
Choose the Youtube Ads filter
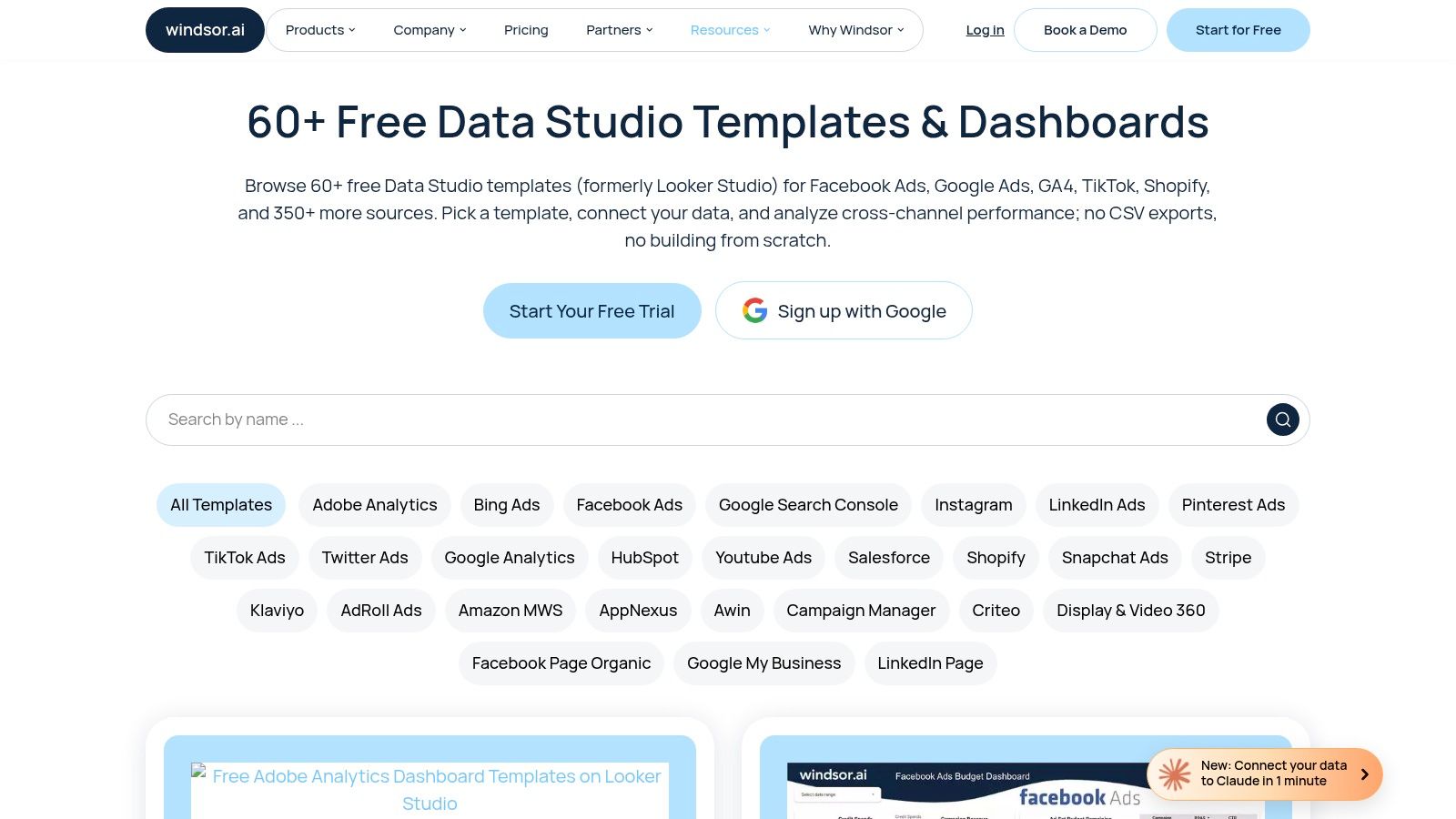[x=763, y=558]
